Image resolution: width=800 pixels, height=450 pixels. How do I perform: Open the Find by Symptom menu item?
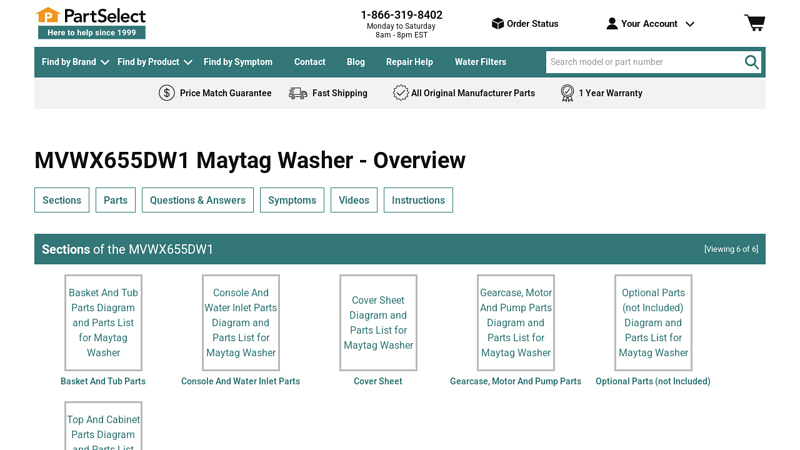pyautogui.click(x=238, y=62)
